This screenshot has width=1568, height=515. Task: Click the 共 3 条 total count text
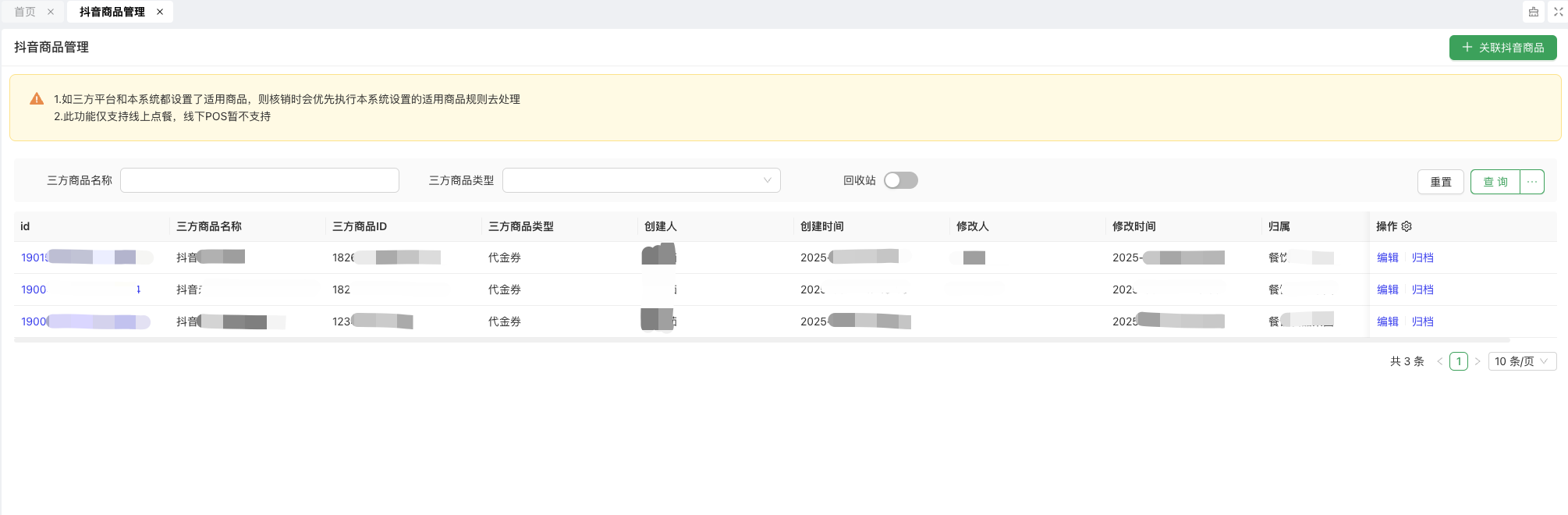pyautogui.click(x=1407, y=361)
